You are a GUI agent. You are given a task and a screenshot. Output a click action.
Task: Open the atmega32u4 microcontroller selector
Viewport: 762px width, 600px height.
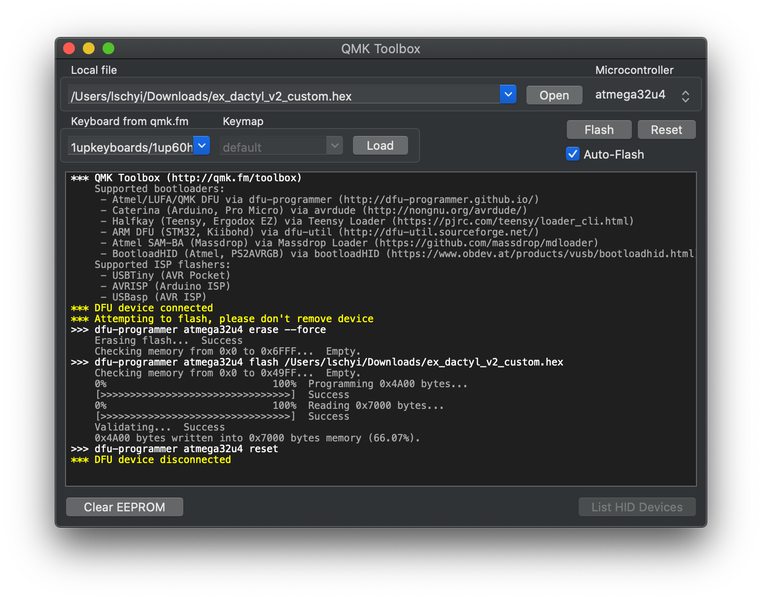[x=641, y=95]
